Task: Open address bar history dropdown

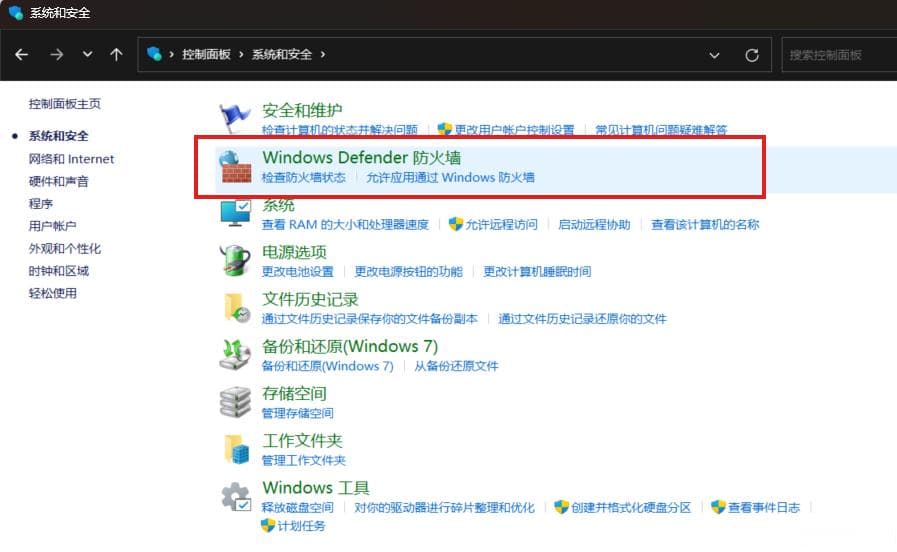Action: pos(714,55)
